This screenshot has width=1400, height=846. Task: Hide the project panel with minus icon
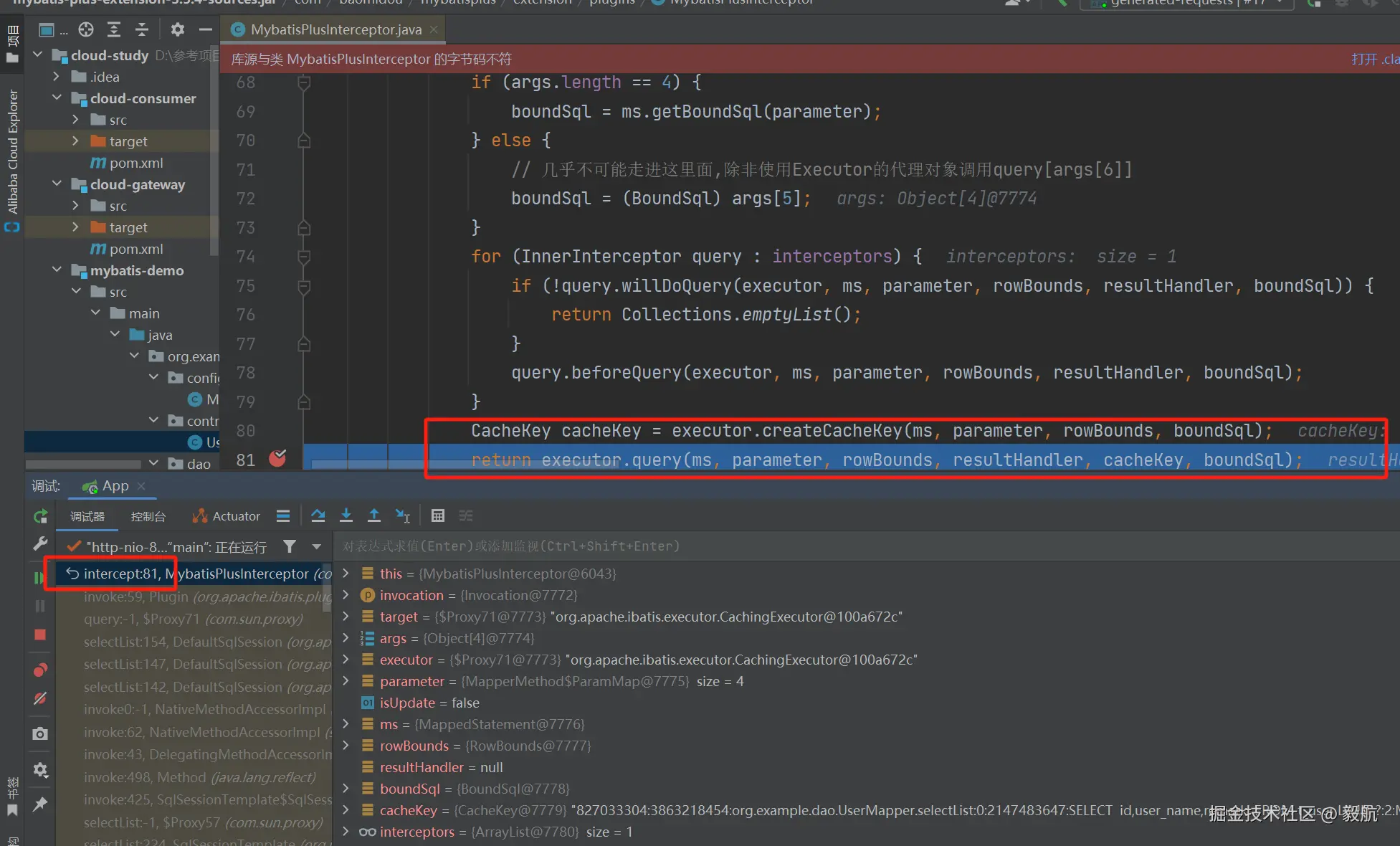pyautogui.click(x=206, y=29)
